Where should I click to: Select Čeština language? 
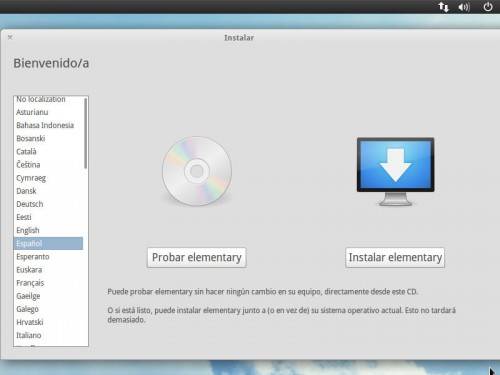tap(48, 165)
